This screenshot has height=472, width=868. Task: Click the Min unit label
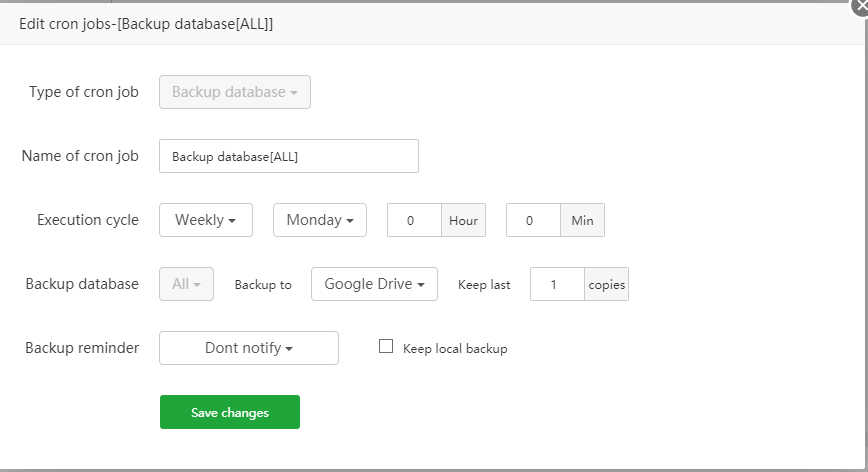pyautogui.click(x=582, y=221)
